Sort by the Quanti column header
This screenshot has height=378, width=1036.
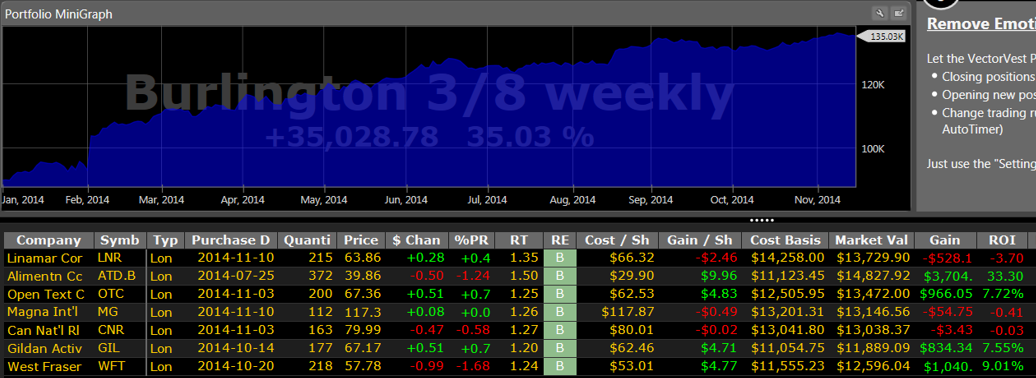tap(307, 241)
